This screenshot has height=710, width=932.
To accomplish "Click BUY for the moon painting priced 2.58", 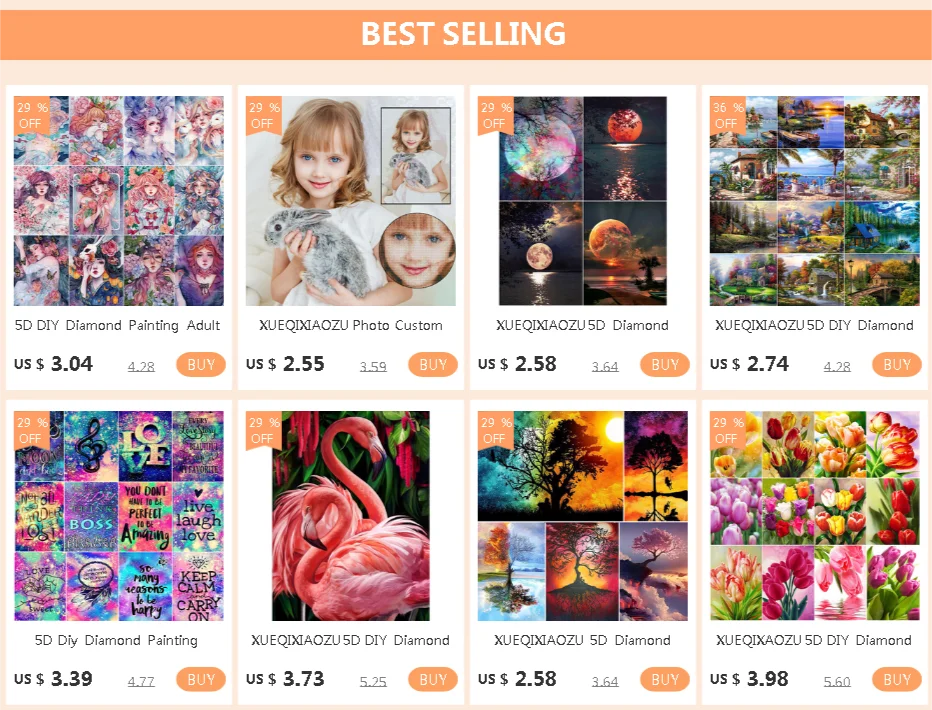I will coord(665,364).
